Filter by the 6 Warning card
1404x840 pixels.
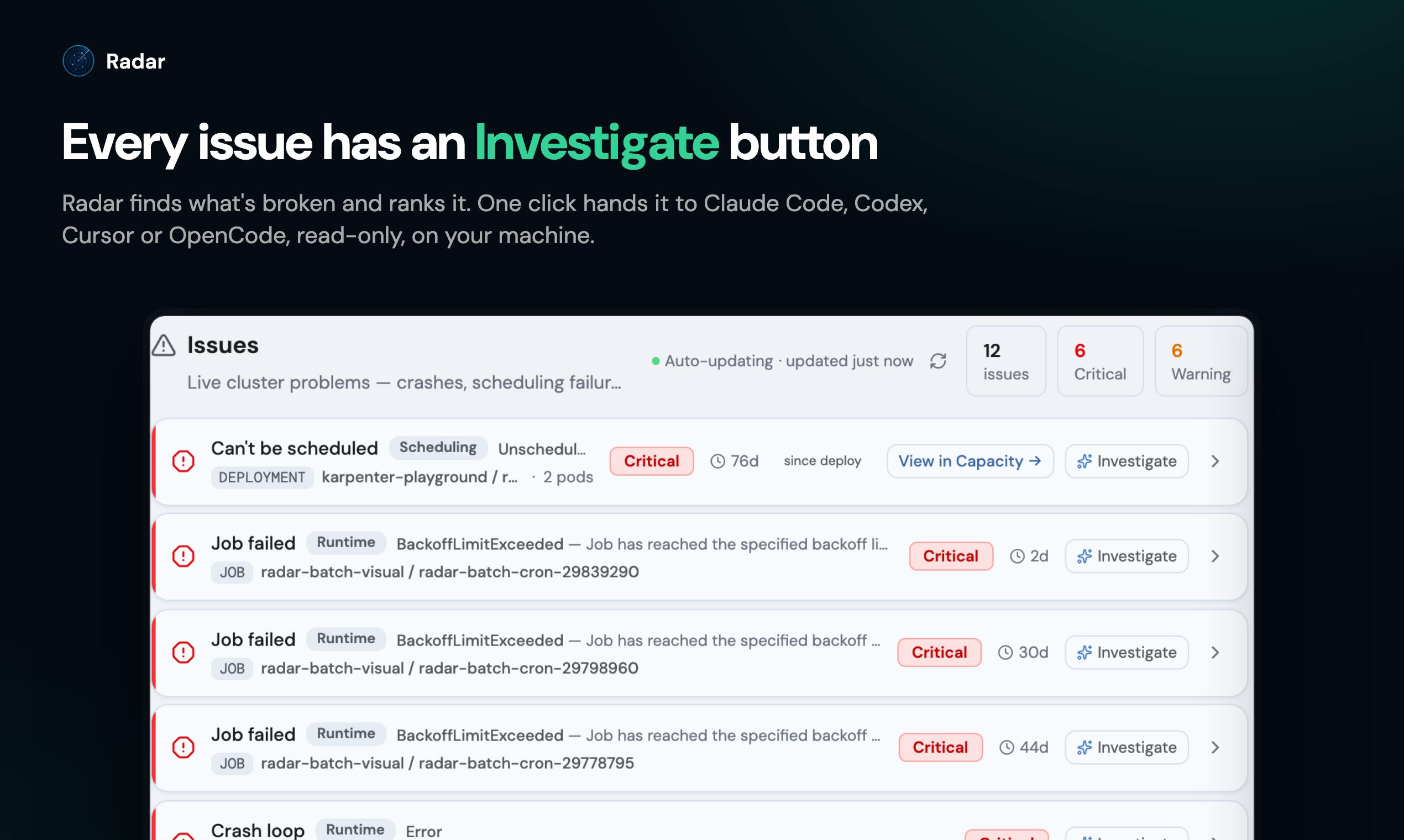1201,361
